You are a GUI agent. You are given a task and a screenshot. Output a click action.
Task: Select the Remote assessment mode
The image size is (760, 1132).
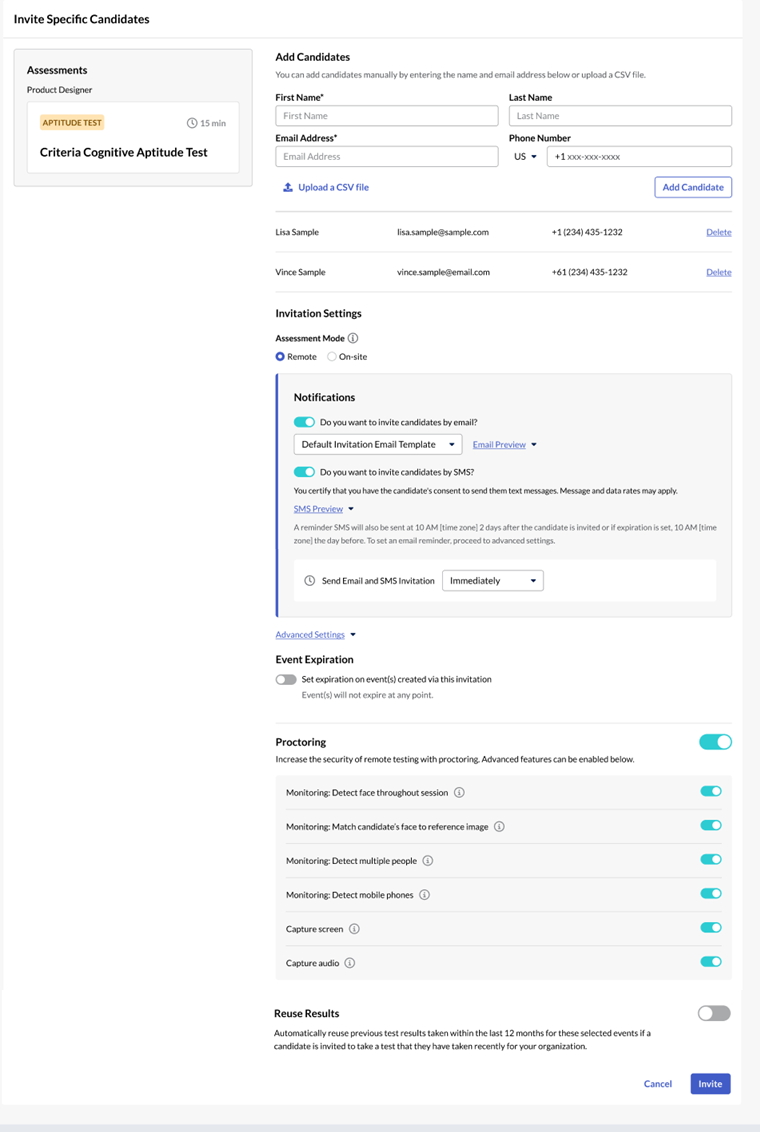[x=280, y=357]
